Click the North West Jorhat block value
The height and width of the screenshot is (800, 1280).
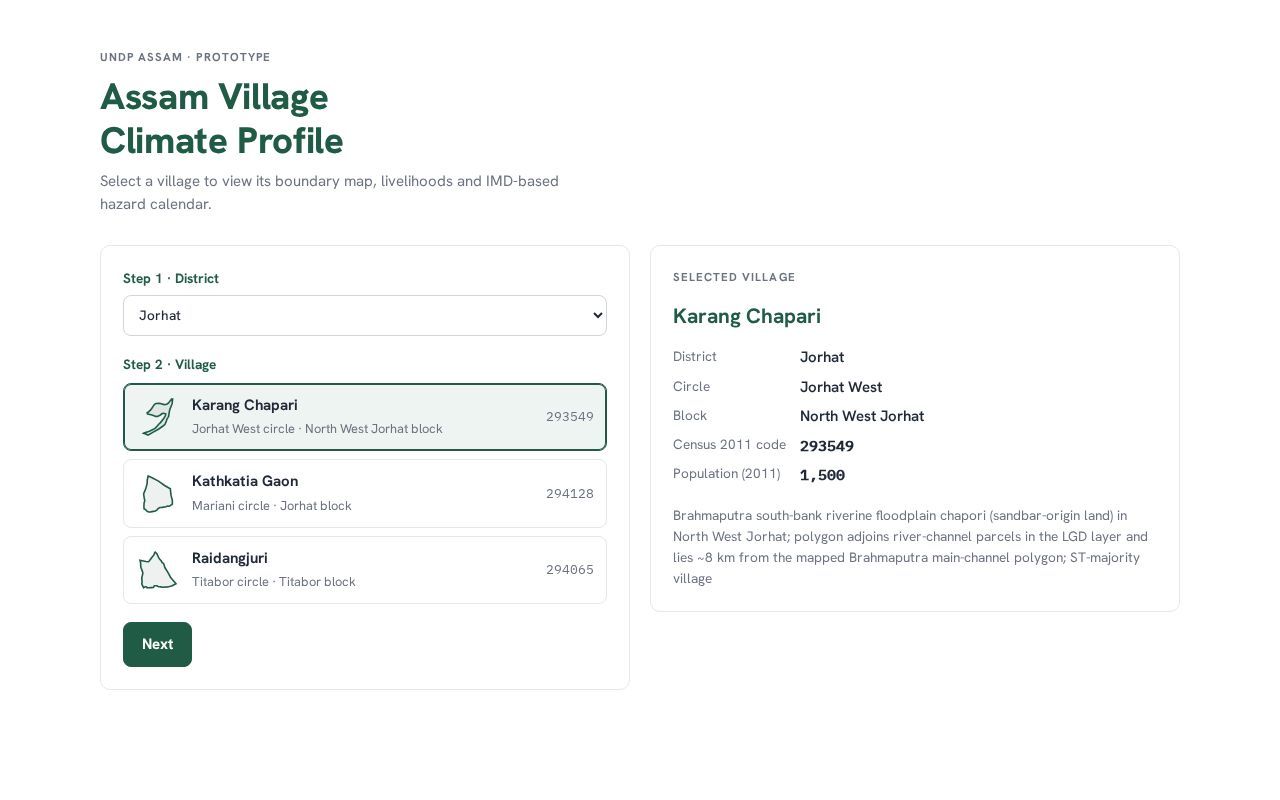862,416
